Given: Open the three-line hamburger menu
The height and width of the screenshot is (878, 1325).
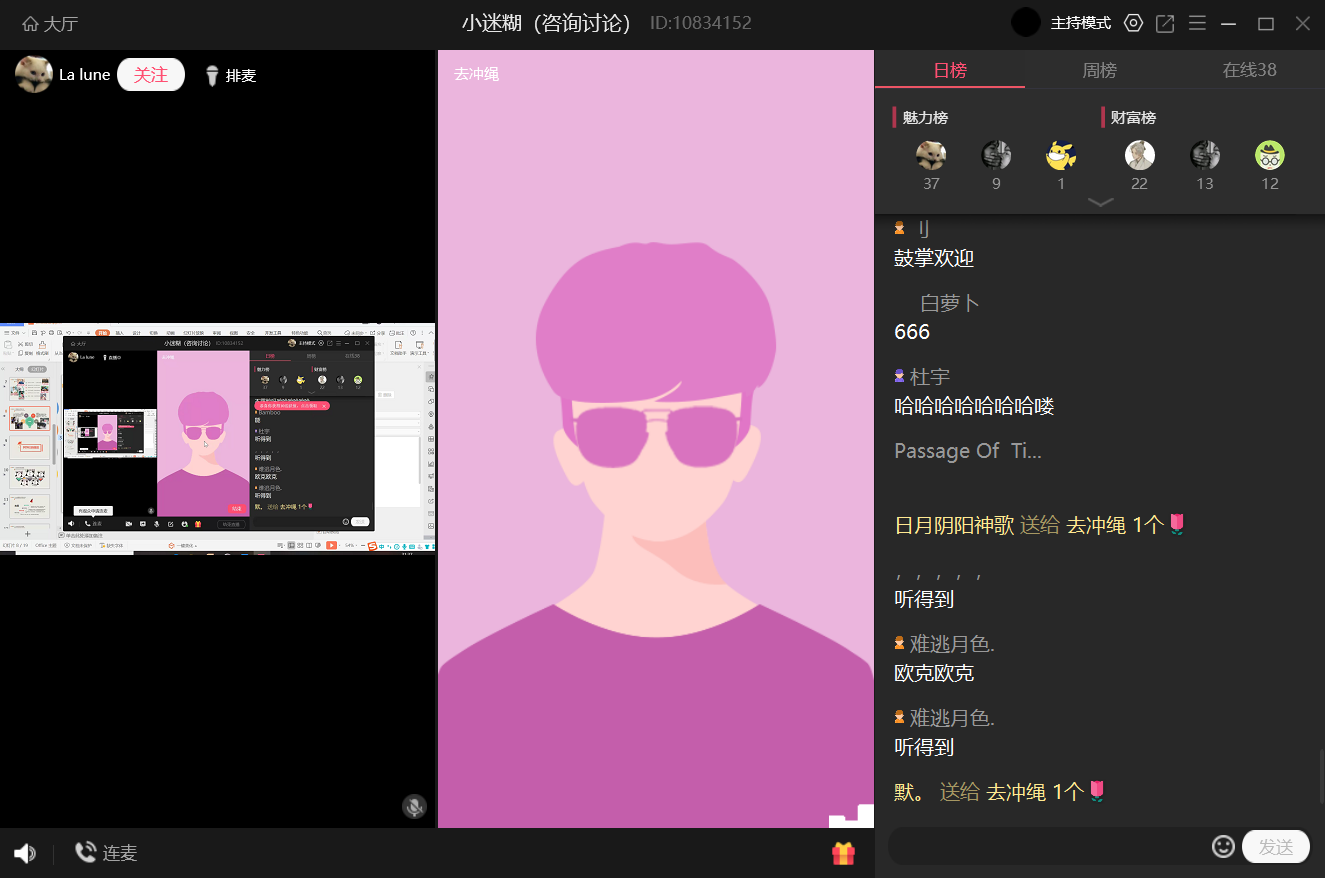Looking at the screenshot, I should tap(1197, 24).
